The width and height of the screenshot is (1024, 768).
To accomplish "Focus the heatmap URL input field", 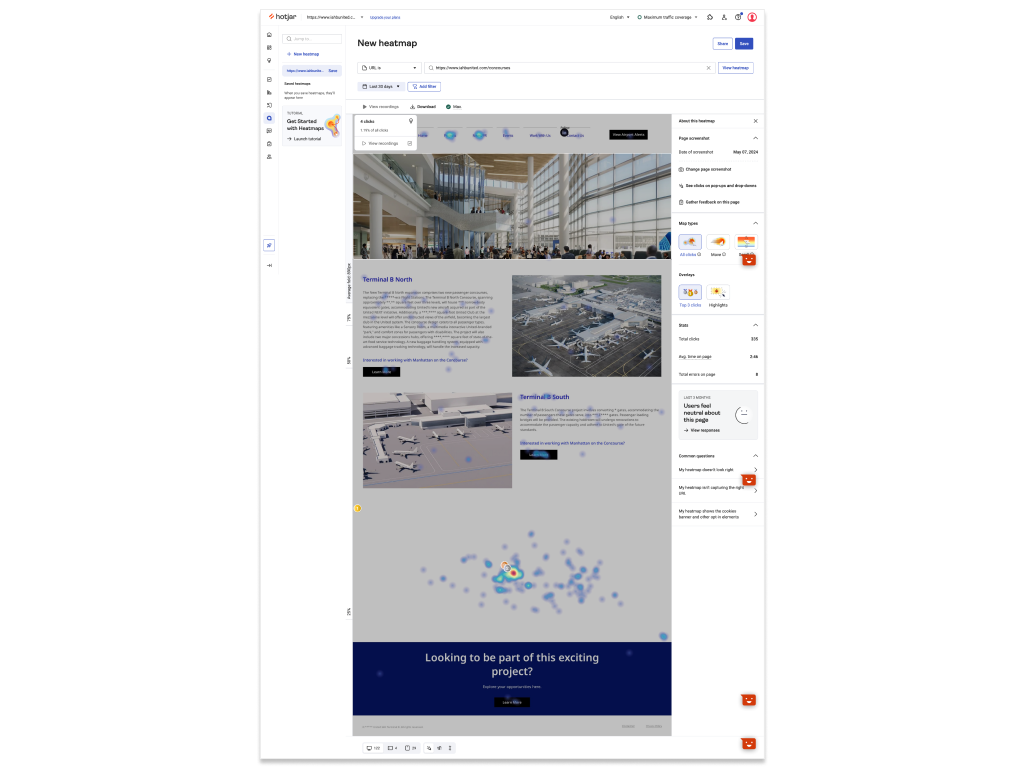I will point(568,68).
